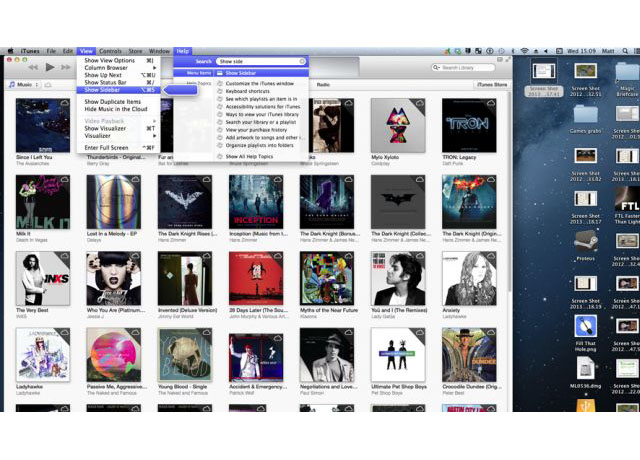Viewport: 640px width, 460px height.
Task: Click the mini player icon in iTunes
Action: tap(500, 60)
